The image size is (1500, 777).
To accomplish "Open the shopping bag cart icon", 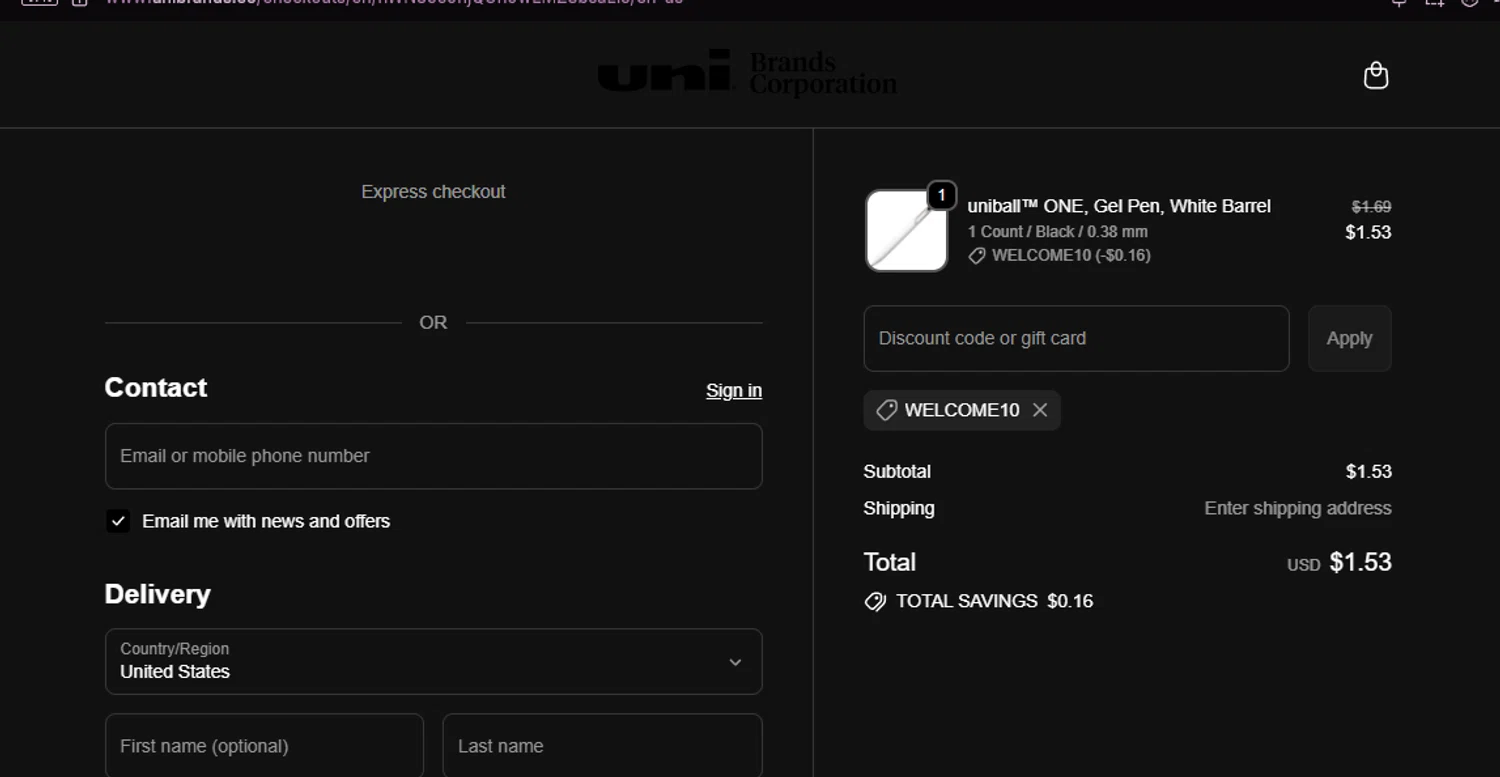I will point(1376,76).
